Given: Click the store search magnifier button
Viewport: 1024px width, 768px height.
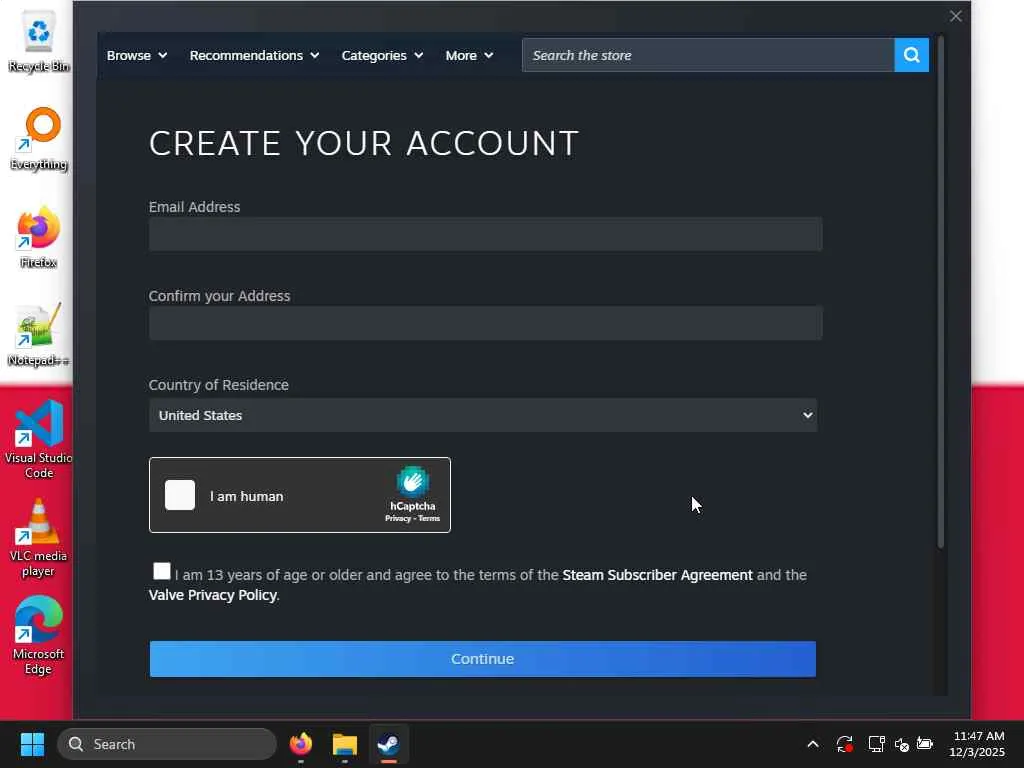Looking at the screenshot, I should click(911, 56).
